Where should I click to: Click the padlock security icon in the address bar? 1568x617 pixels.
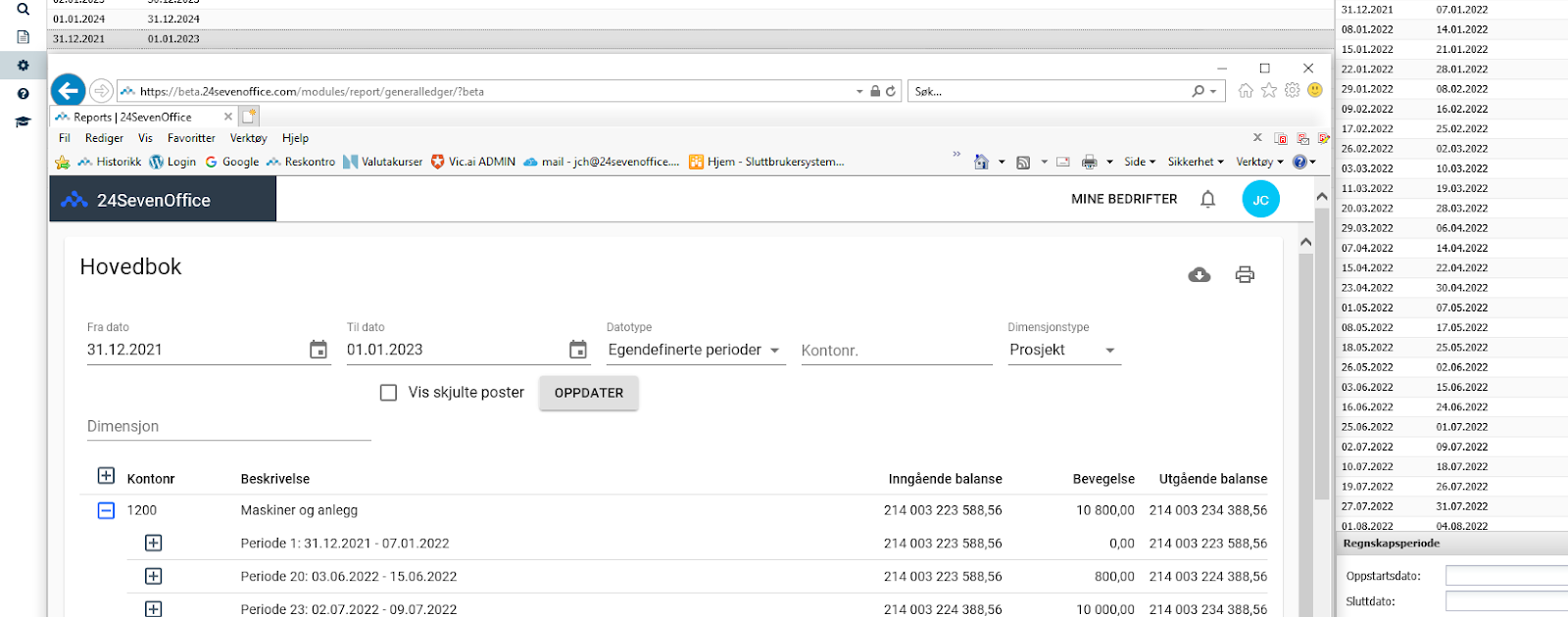875,91
